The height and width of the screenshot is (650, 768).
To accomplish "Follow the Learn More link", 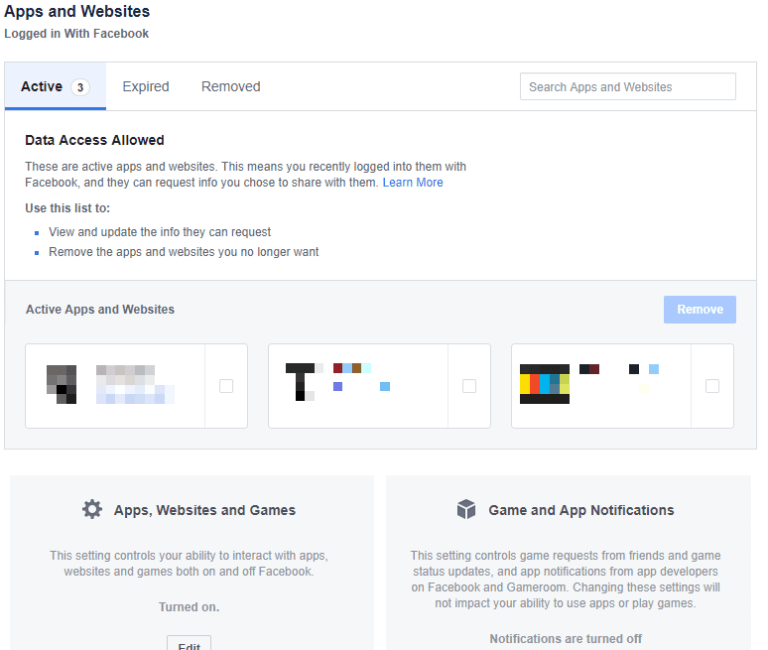I will tap(413, 183).
